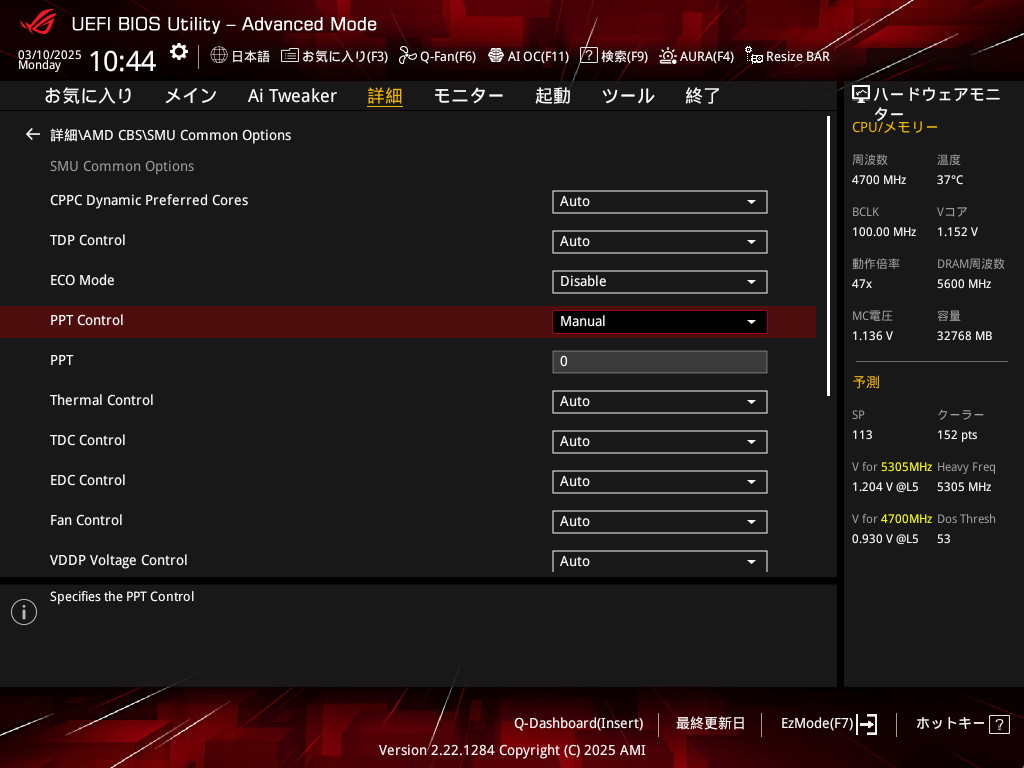Click the breadcrumb 詳細\AMD CBS\SMU Common Options

coord(170,135)
